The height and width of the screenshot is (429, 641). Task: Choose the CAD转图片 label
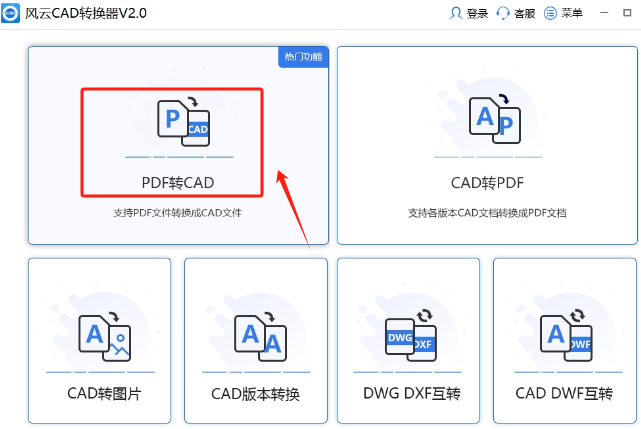tap(104, 393)
